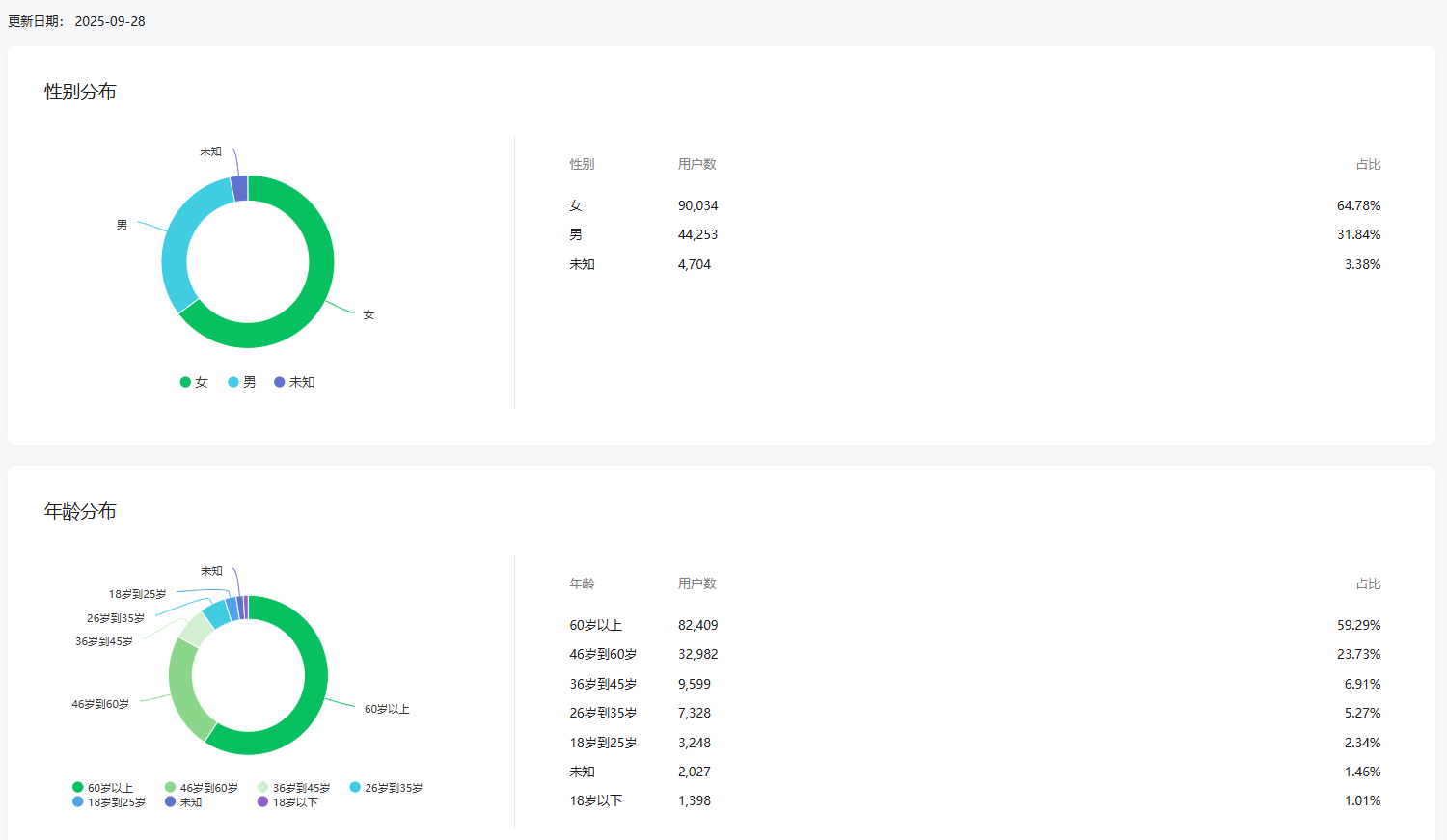The width and height of the screenshot is (1447, 840).
Task: Click the 男 callout label beside gender donut
Action: [x=122, y=225]
